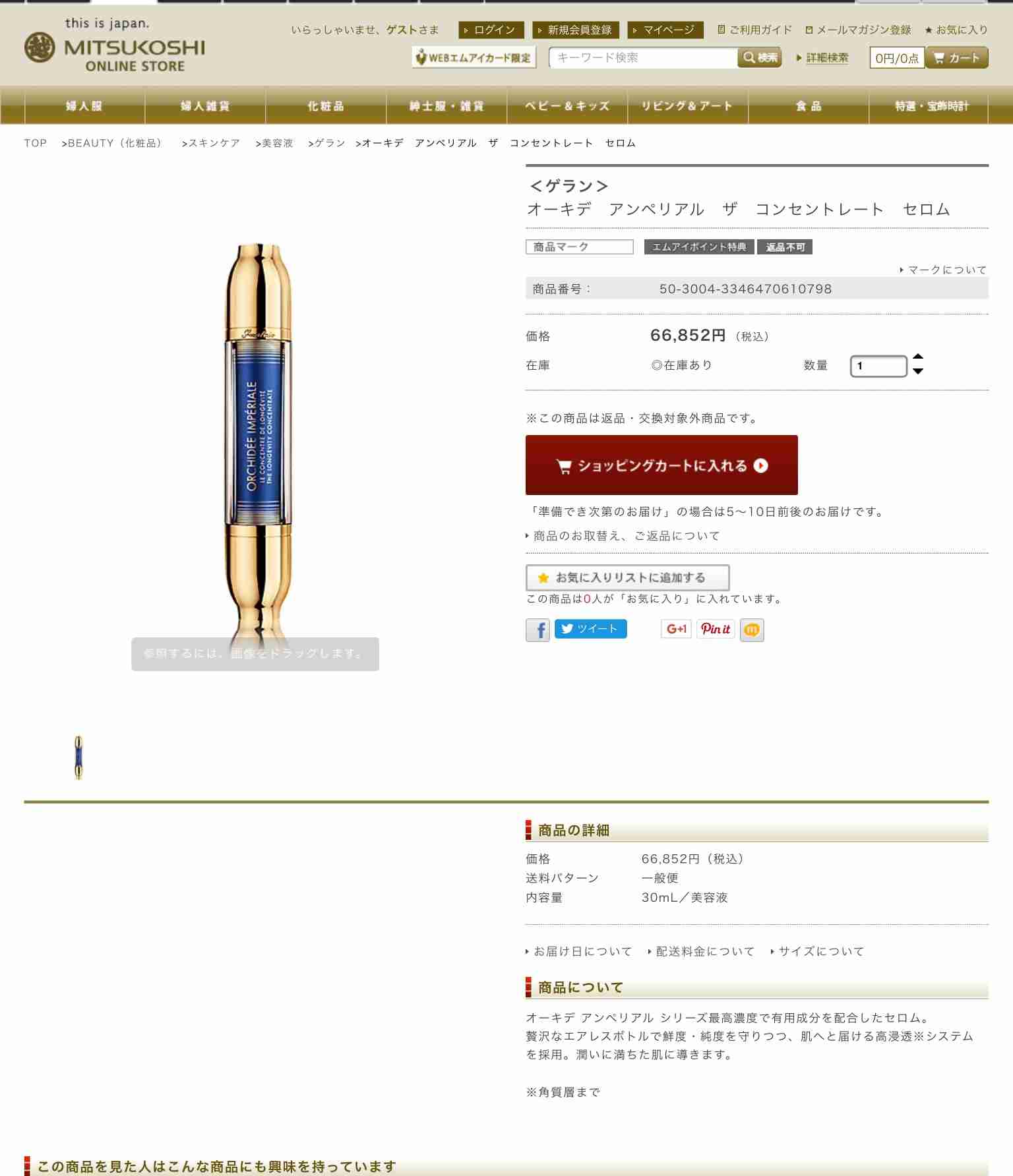Select the 食品 navigation tab
1013x1176 pixels.
809,106
